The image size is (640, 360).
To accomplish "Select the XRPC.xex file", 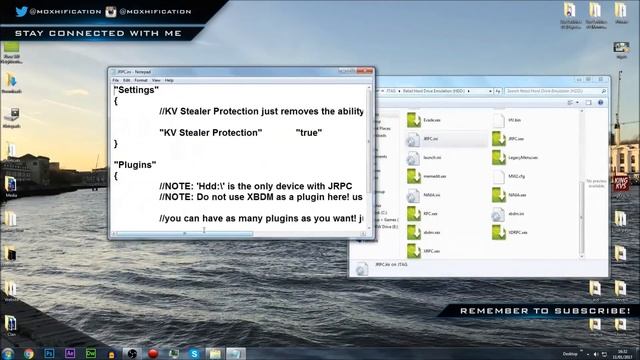I will [x=424, y=251].
